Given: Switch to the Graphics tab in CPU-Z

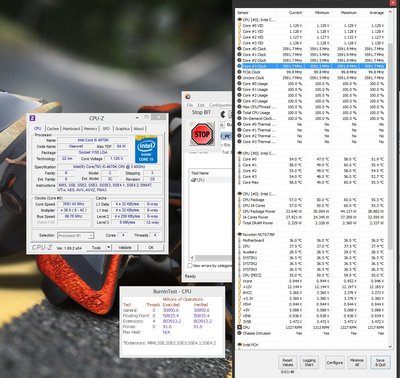Looking at the screenshot, I should [x=122, y=129].
